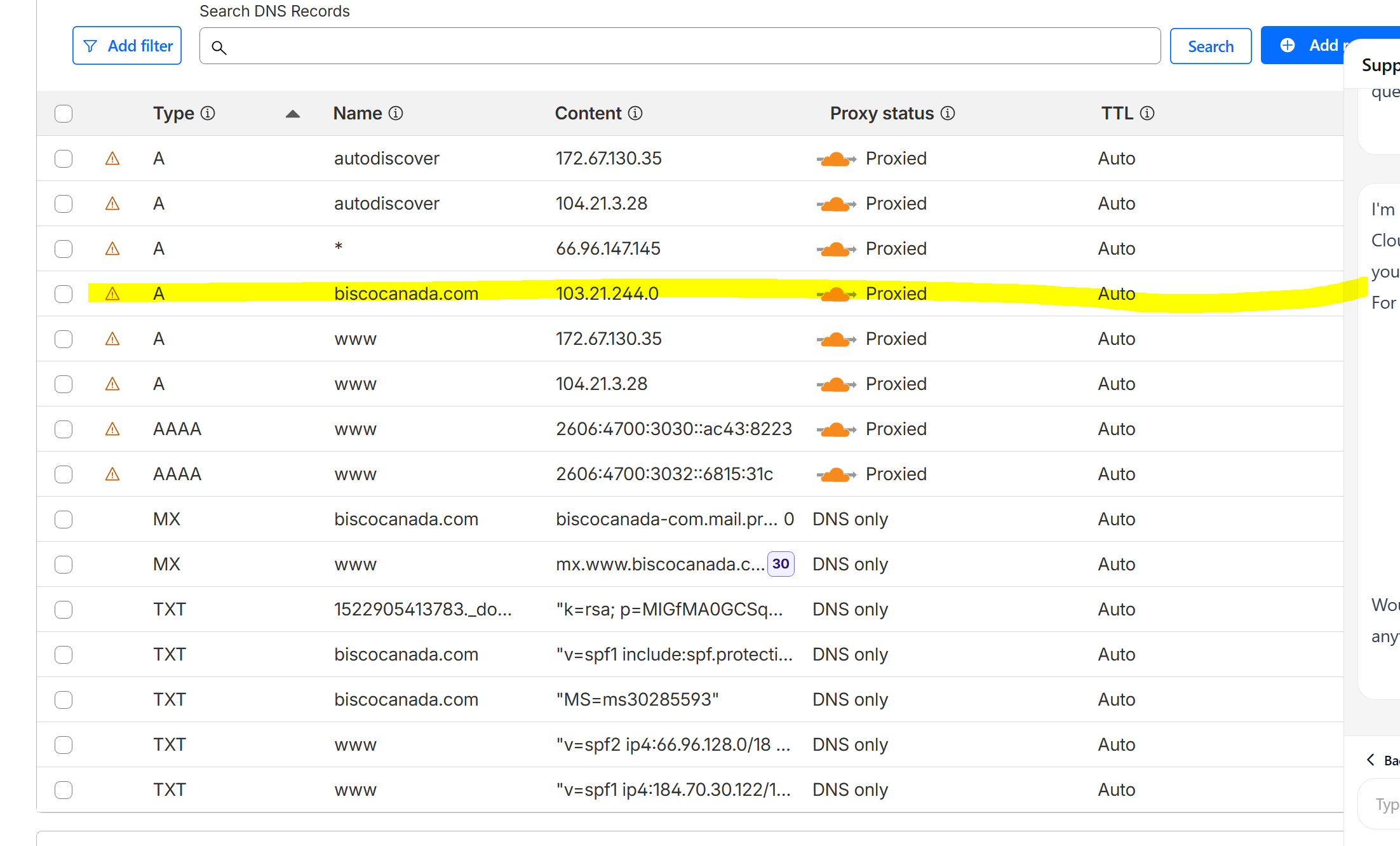Screen dimensions: 1400x846
Task: Click warning icon on wildcard A record
Action: pos(112,248)
